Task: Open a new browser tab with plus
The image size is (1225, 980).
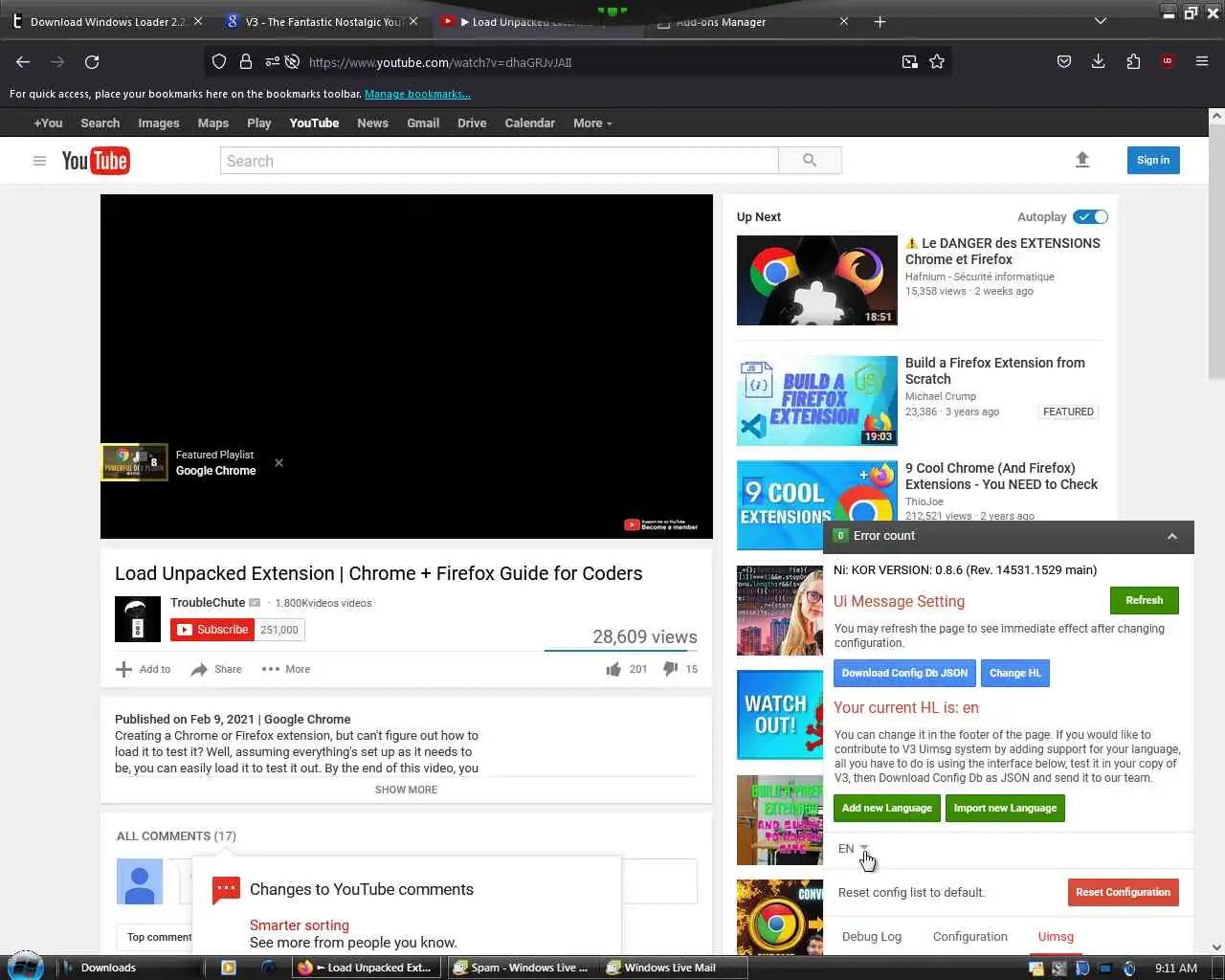Action: pyautogui.click(x=880, y=21)
